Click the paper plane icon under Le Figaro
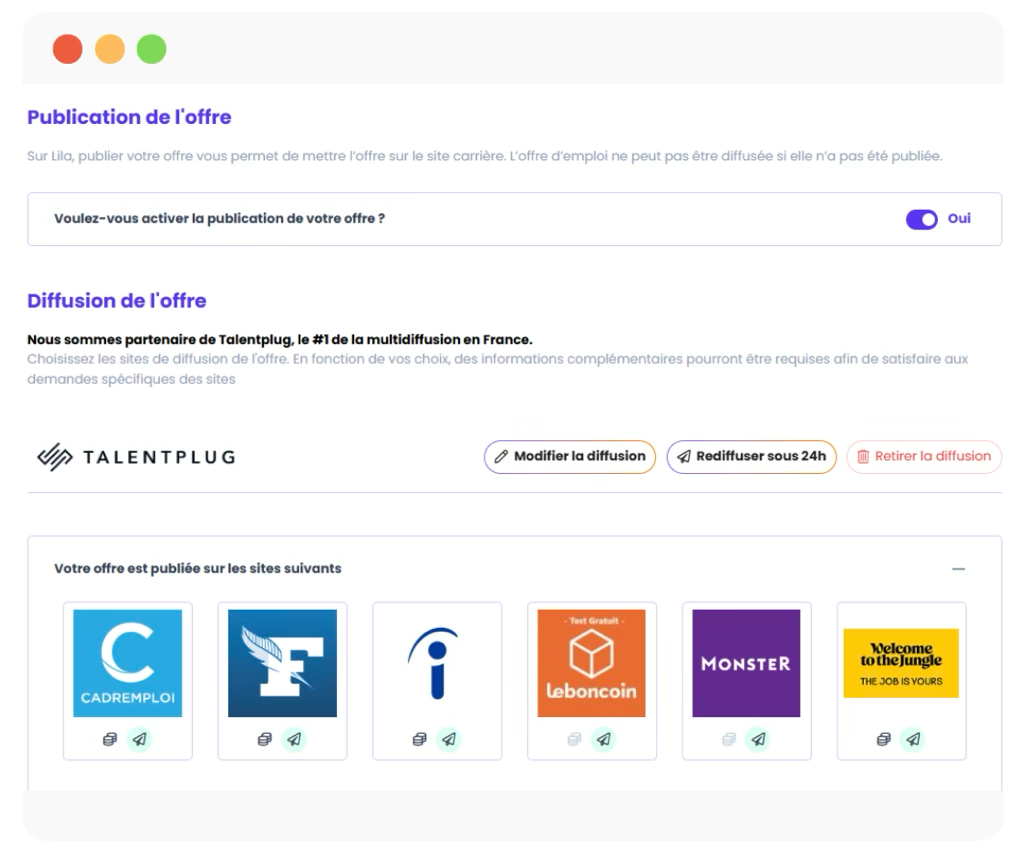1014x844 pixels. pos(294,740)
